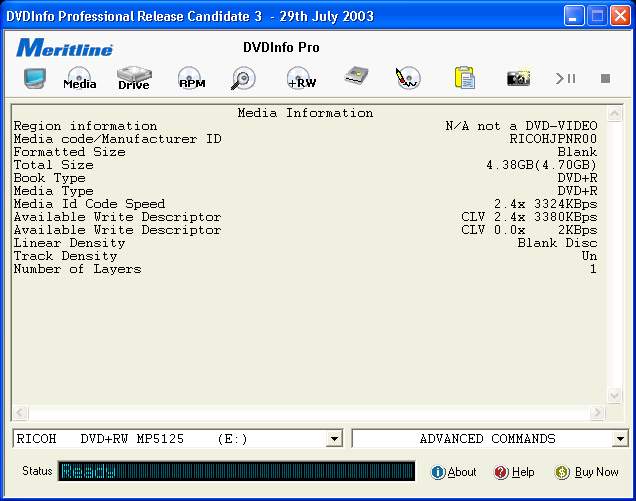Click the magnifying glass disc scan icon
The height and width of the screenshot is (501, 636).
243,78
